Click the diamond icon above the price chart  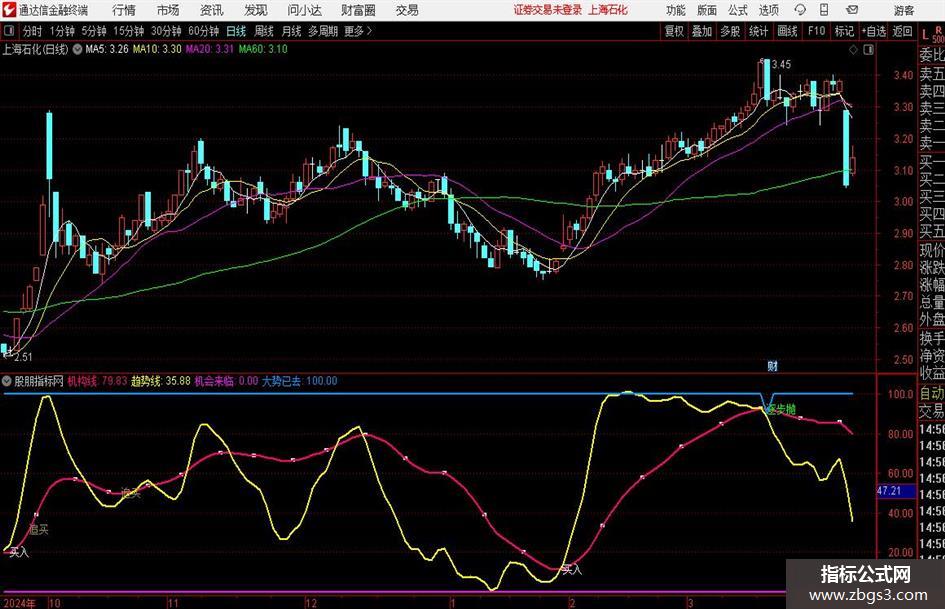(853, 49)
